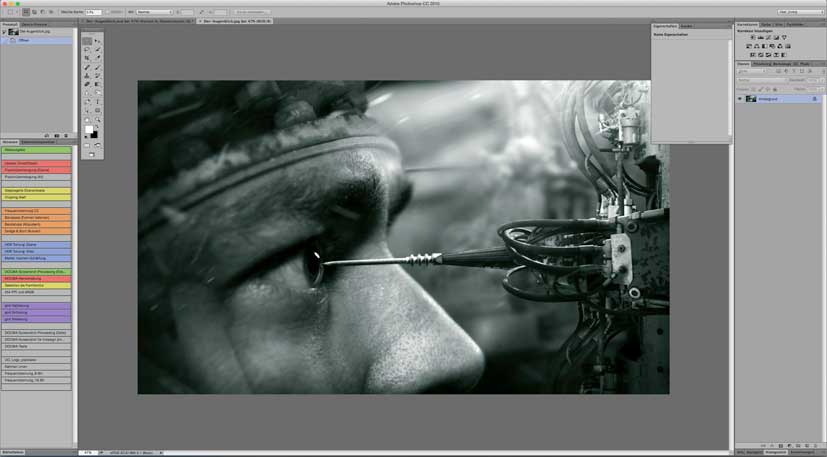827x457 pixels.
Task: Select the Lasso tool
Action: tap(87, 49)
